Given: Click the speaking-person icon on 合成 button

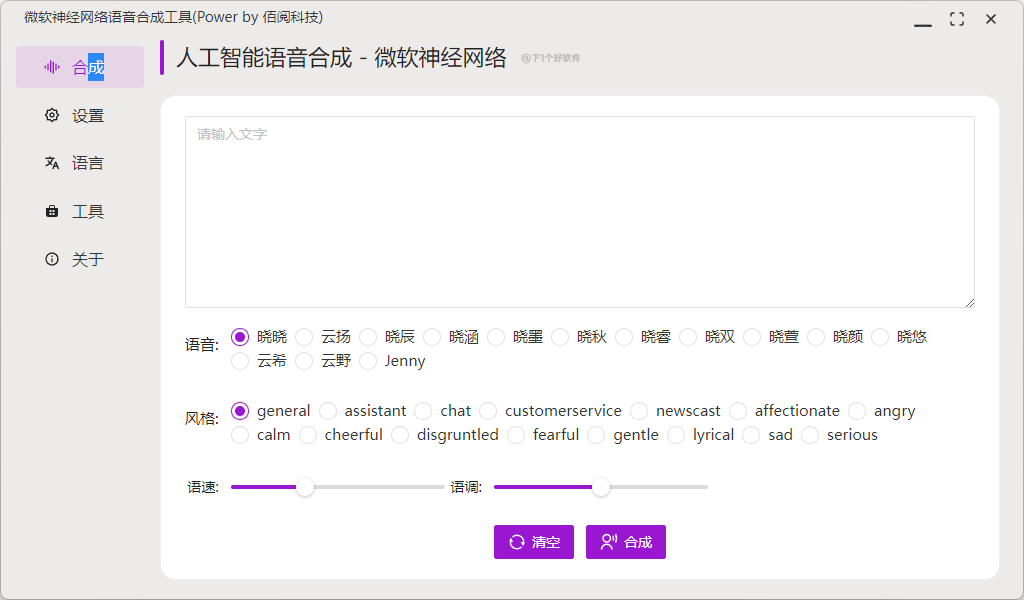Looking at the screenshot, I should click(608, 542).
